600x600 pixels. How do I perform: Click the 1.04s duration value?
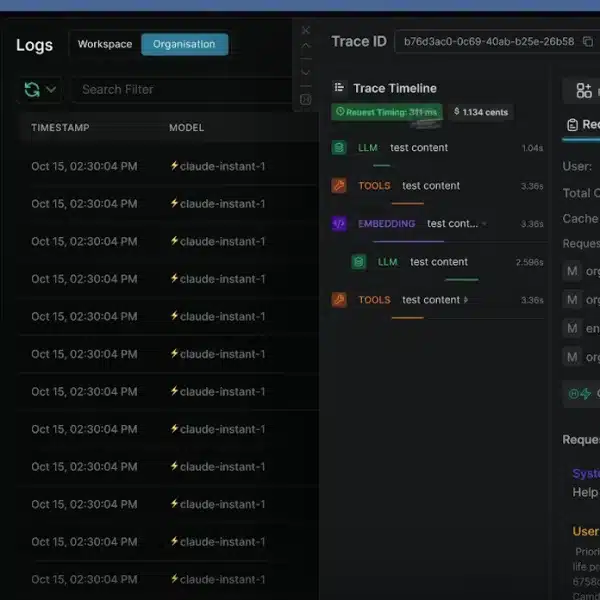[x=532, y=148]
